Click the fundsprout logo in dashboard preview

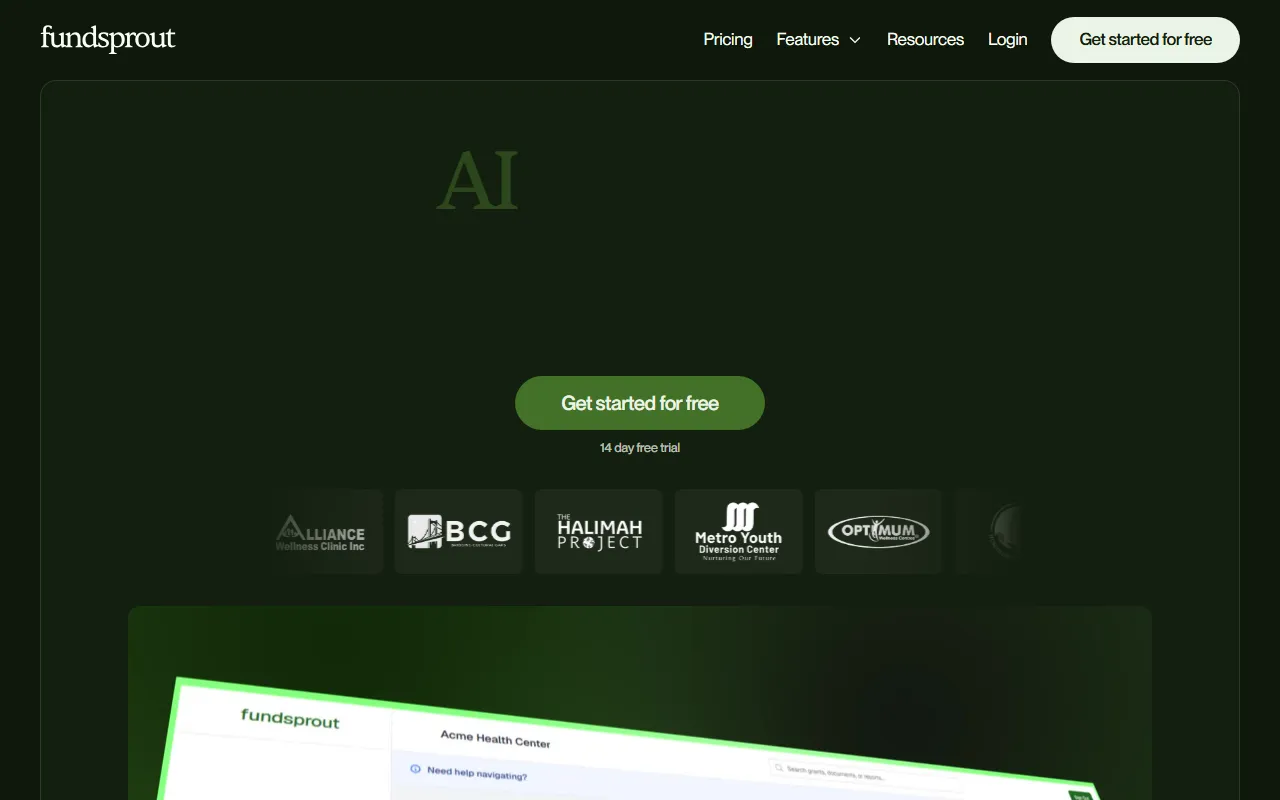coord(290,718)
